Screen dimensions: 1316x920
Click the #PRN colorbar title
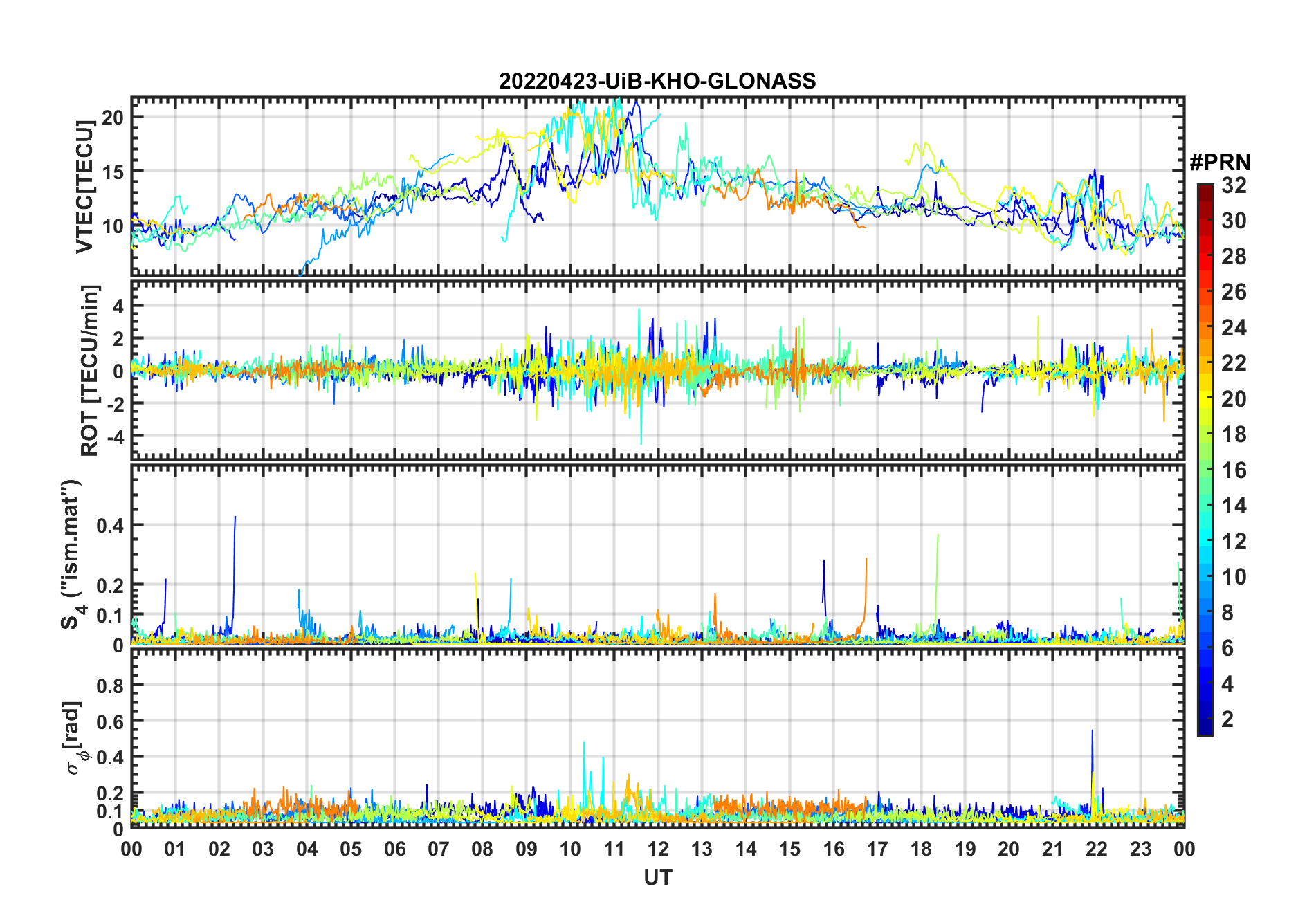(x=1220, y=163)
